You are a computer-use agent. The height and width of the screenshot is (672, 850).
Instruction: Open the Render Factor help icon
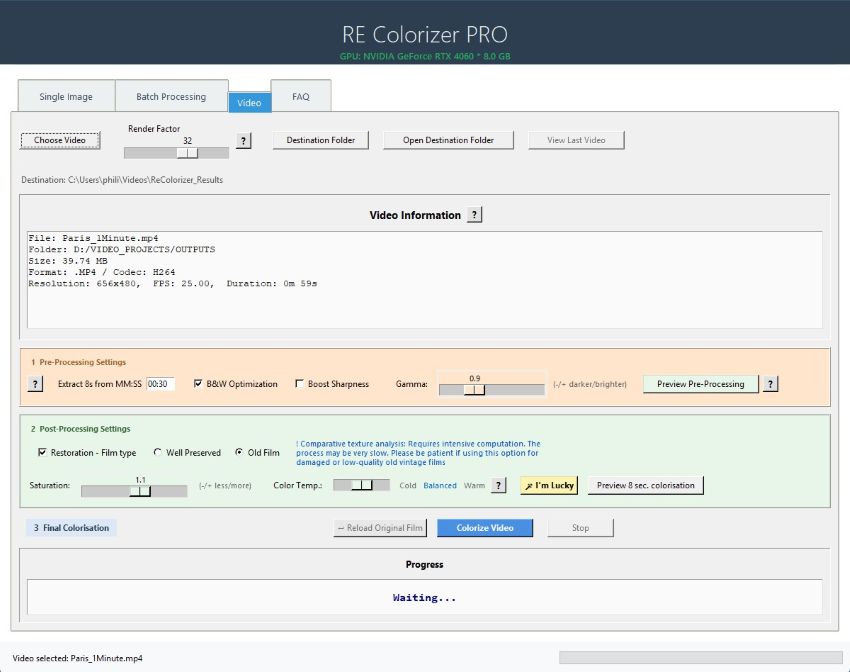point(242,141)
